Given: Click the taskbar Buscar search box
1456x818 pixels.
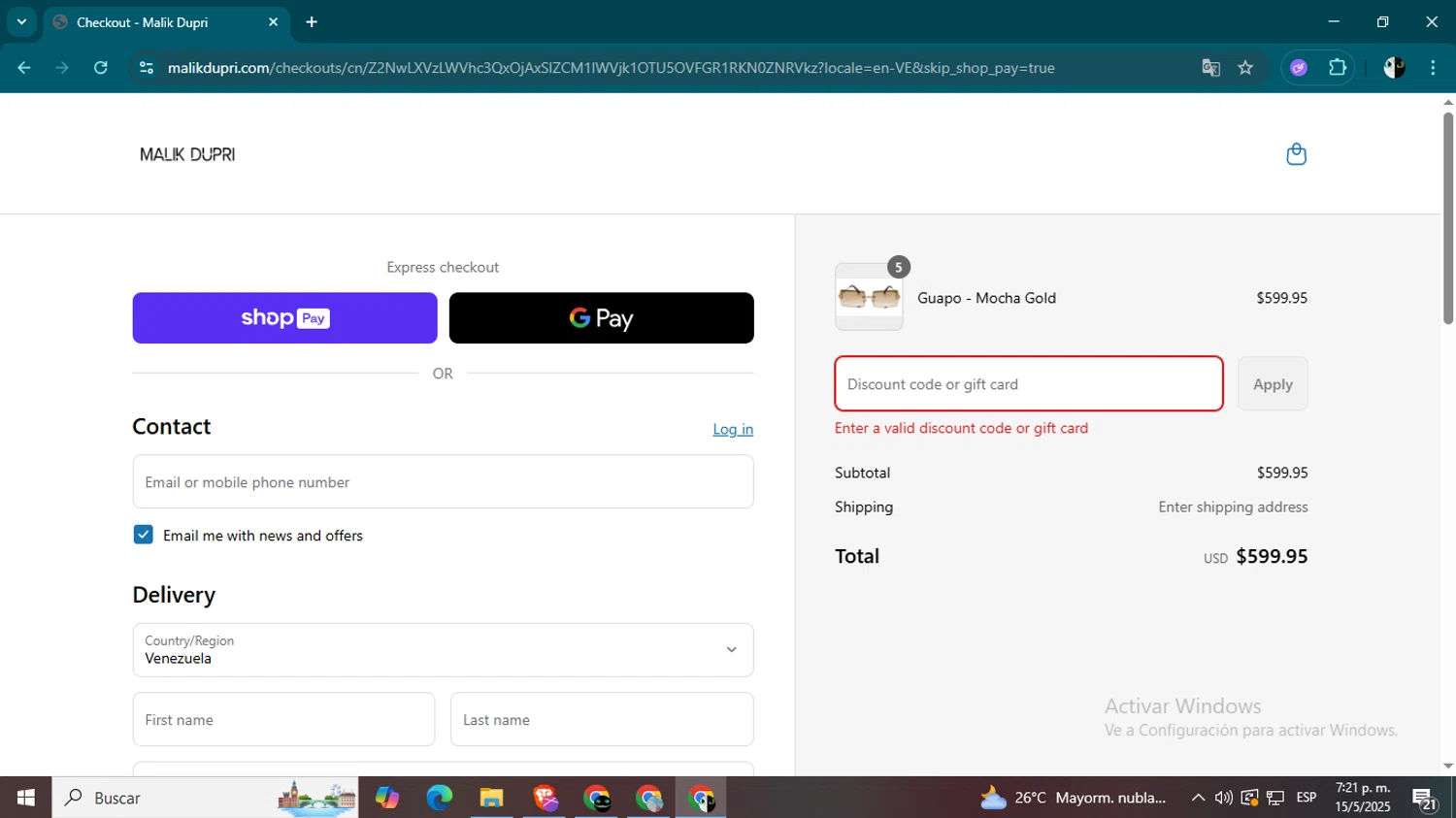Looking at the screenshot, I should click(x=205, y=798).
